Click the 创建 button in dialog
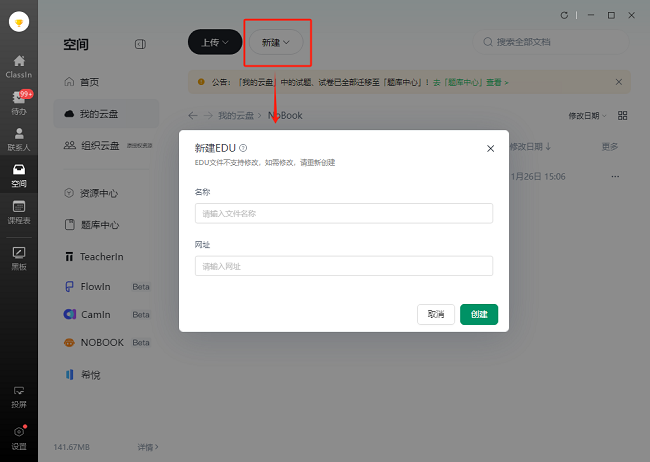Viewport: 650px width, 462px height. [479, 314]
